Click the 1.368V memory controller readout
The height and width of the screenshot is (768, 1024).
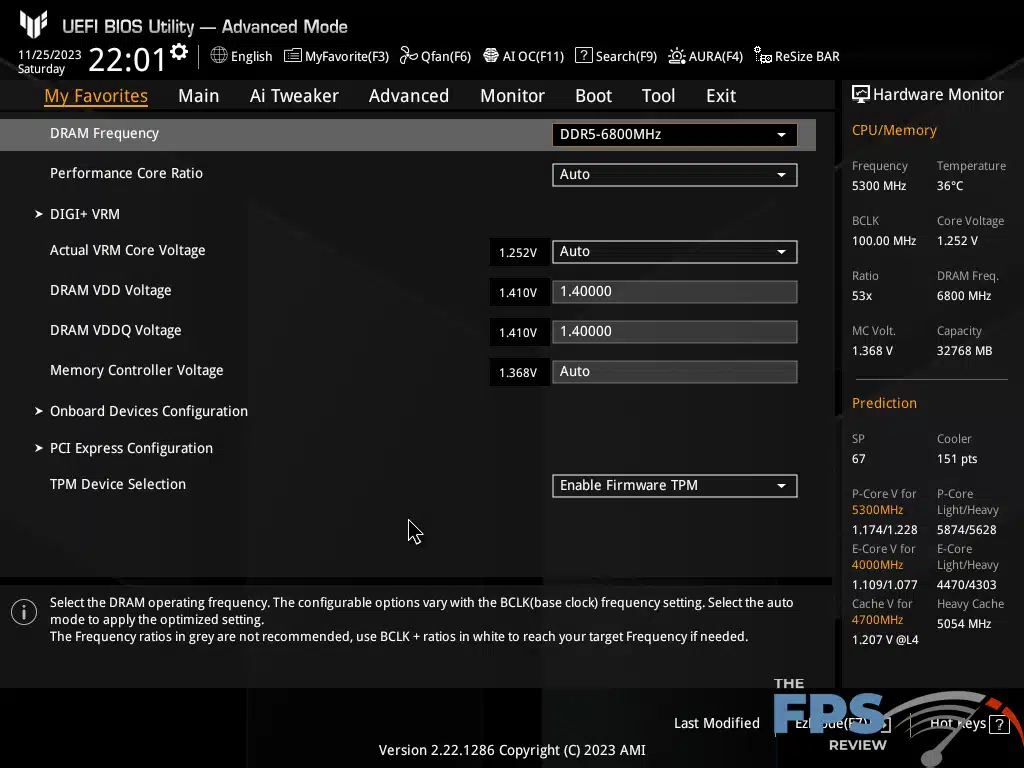(x=518, y=372)
